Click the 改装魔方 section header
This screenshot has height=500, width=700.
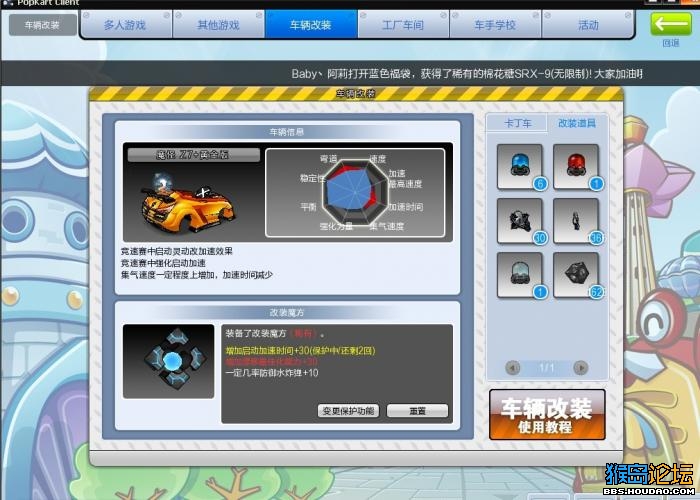click(x=287, y=312)
